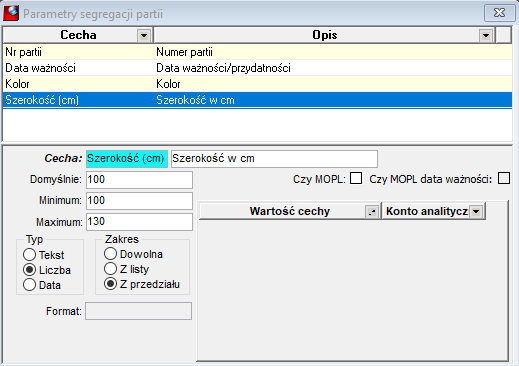Image resolution: width=519 pixels, height=366 pixels.
Task: Close the Parametry segregacji partii window
Action: (x=499, y=13)
